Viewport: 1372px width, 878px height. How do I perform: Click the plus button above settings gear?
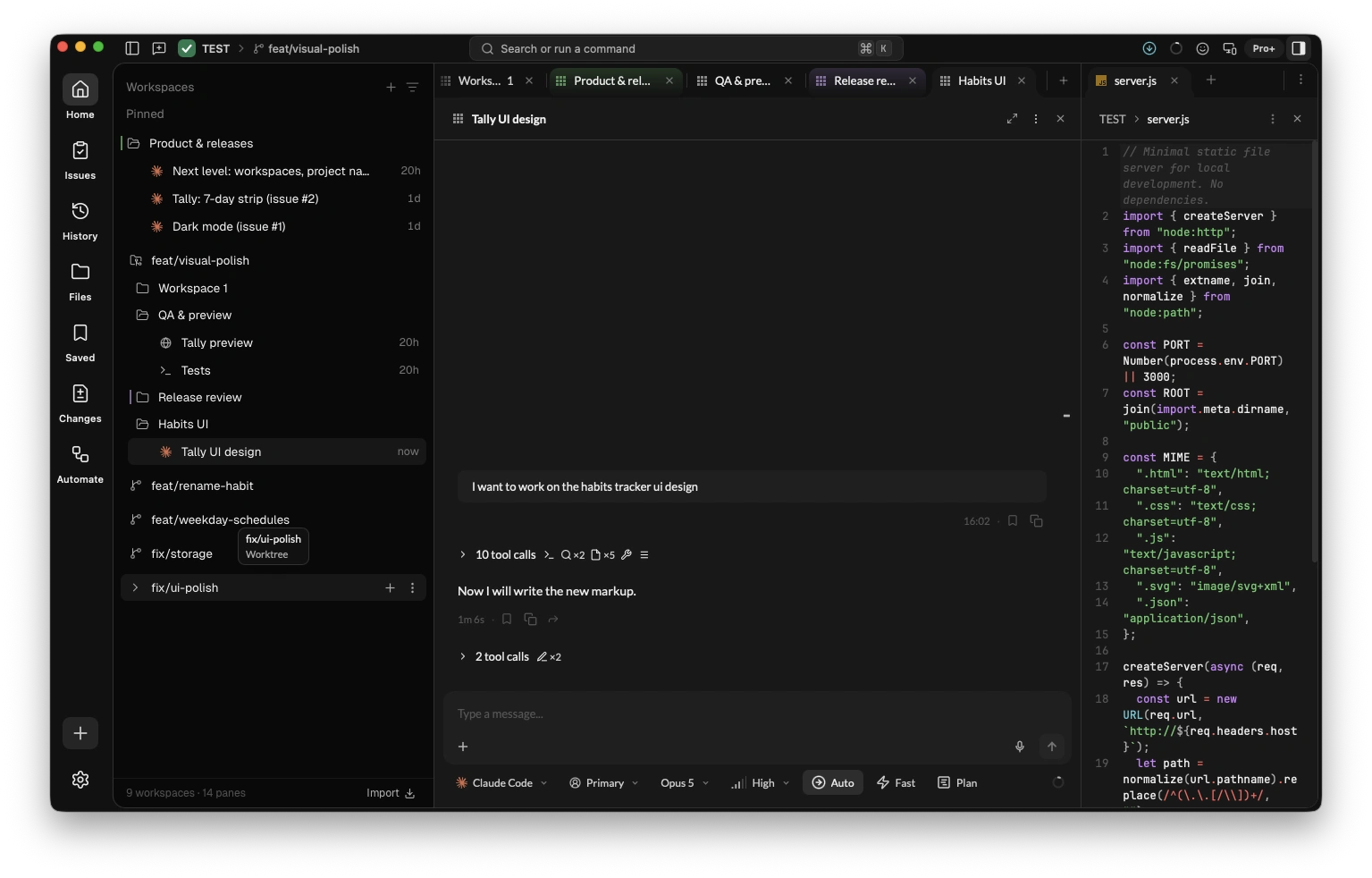pyautogui.click(x=80, y=733)
